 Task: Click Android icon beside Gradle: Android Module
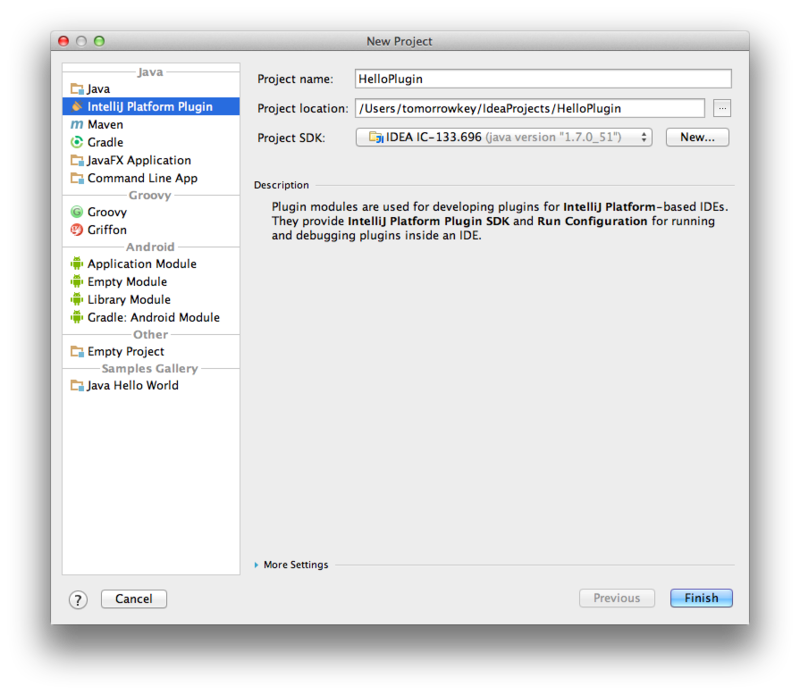click(x=77, y=317)
